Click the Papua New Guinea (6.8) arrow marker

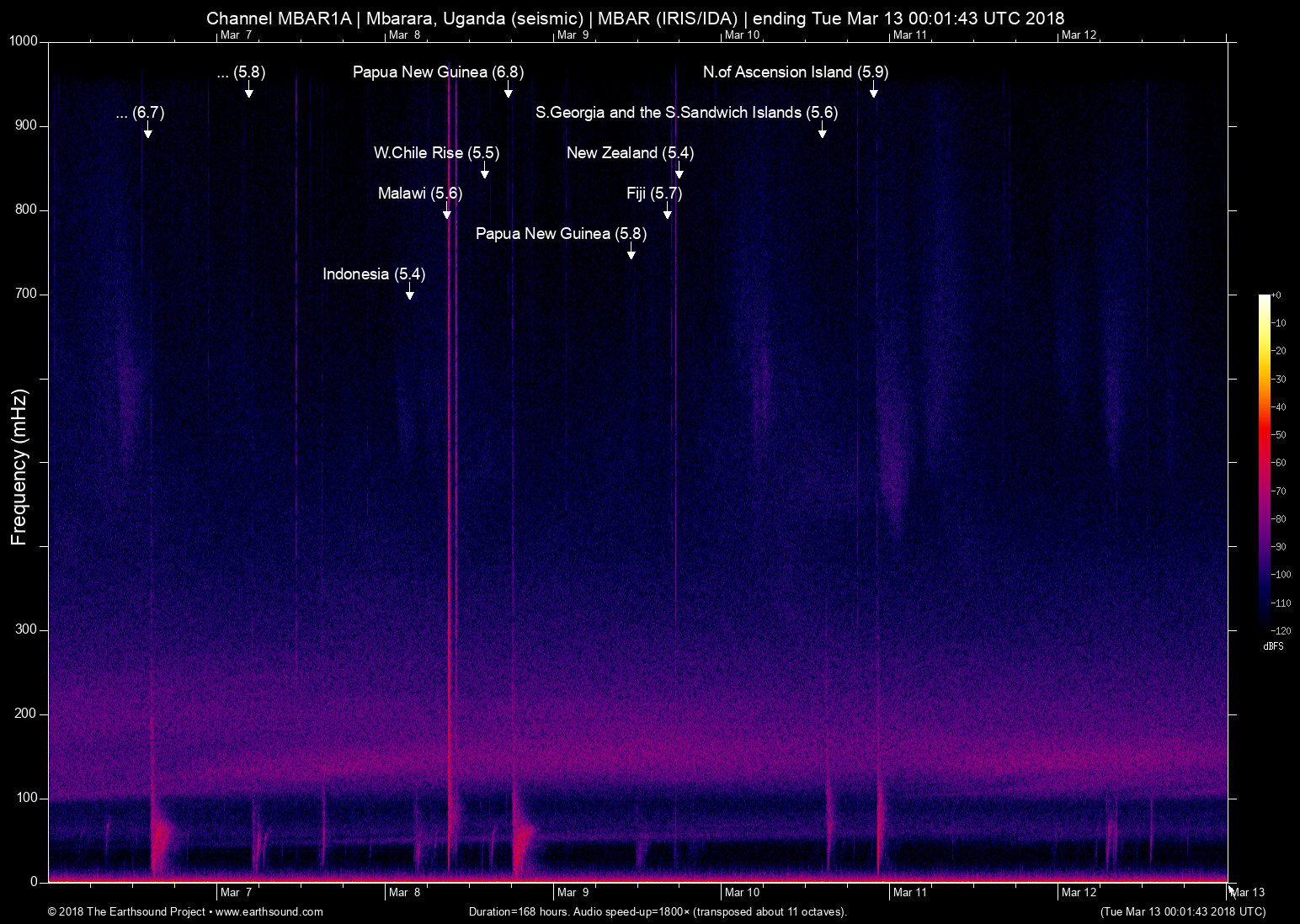(x=508, y=92)
